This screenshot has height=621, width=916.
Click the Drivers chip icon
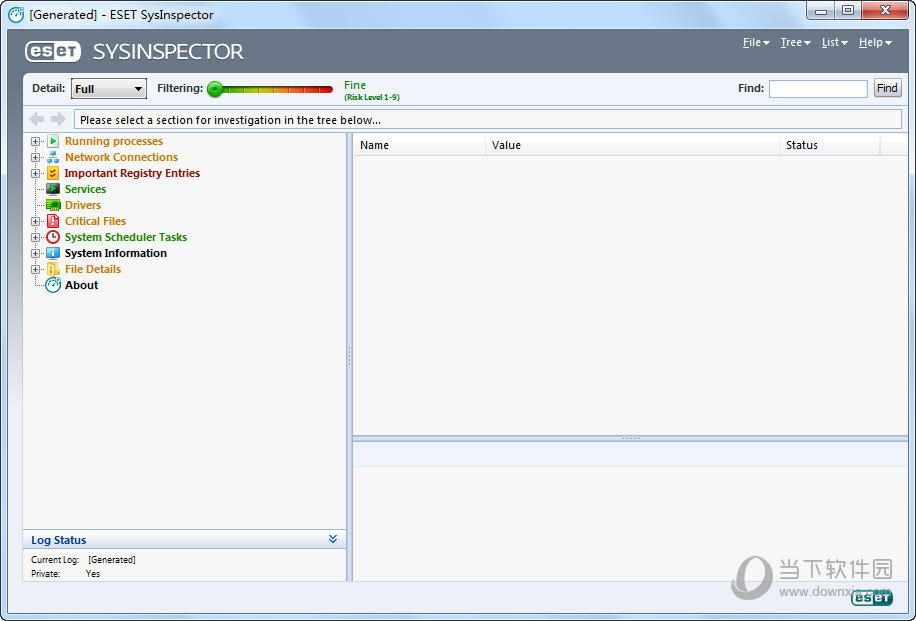coord(53,205)
